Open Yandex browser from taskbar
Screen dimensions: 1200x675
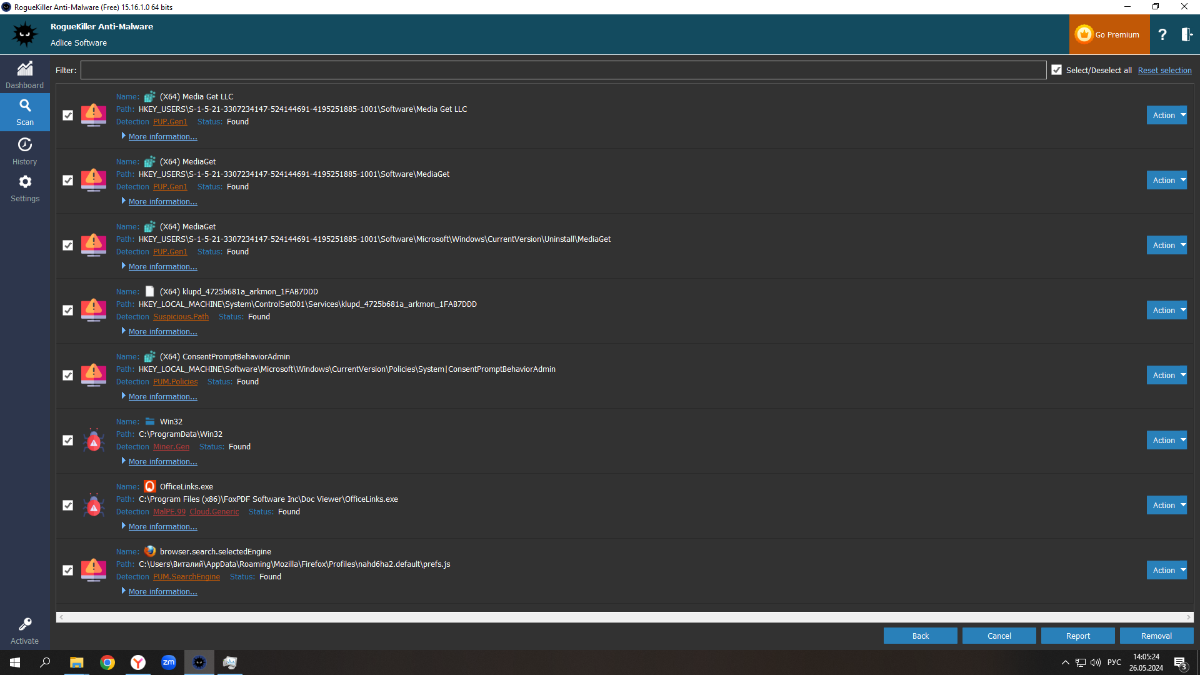tap(138, 662)
